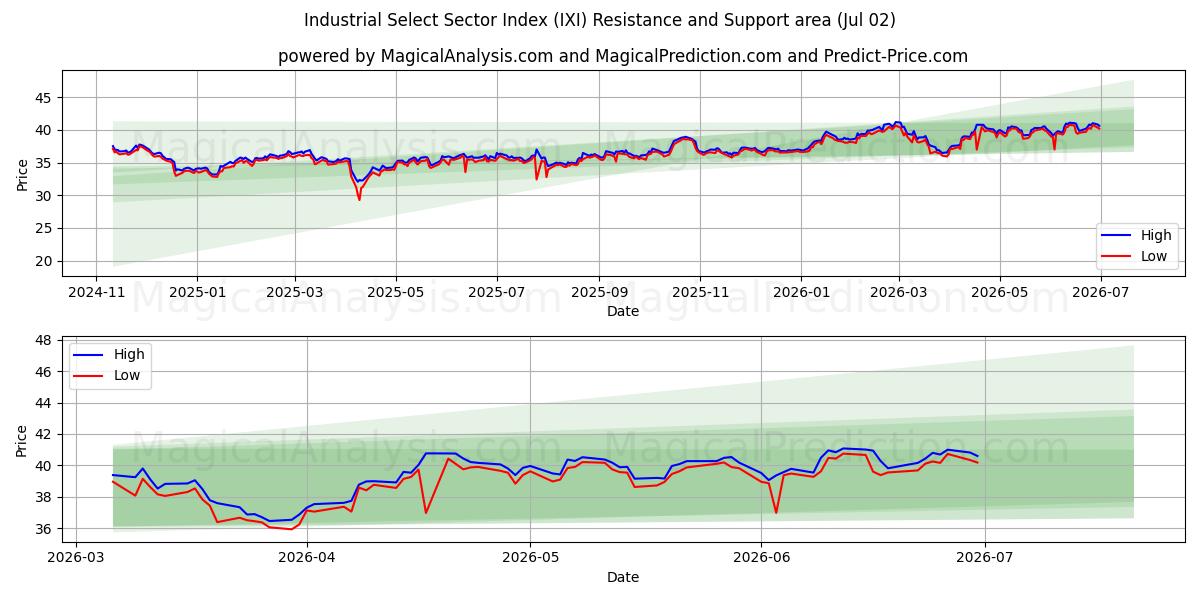Click the '2025-05' x-axis label
The width and height of the screenshot is (1200, 600).
[x=395, y=292]
